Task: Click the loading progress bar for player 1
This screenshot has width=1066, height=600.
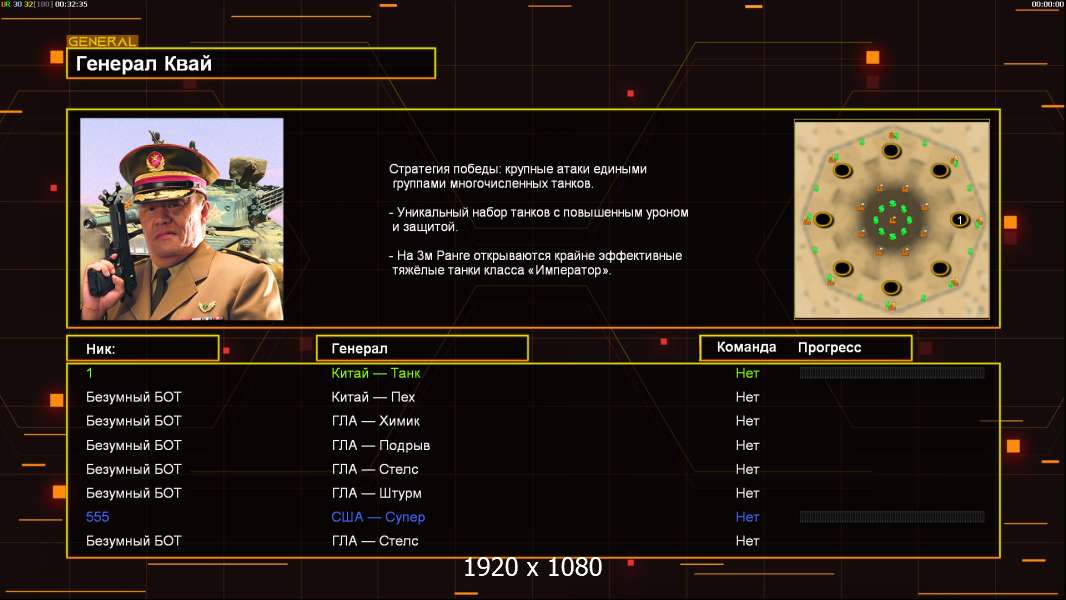Action: tap(892, 373)
